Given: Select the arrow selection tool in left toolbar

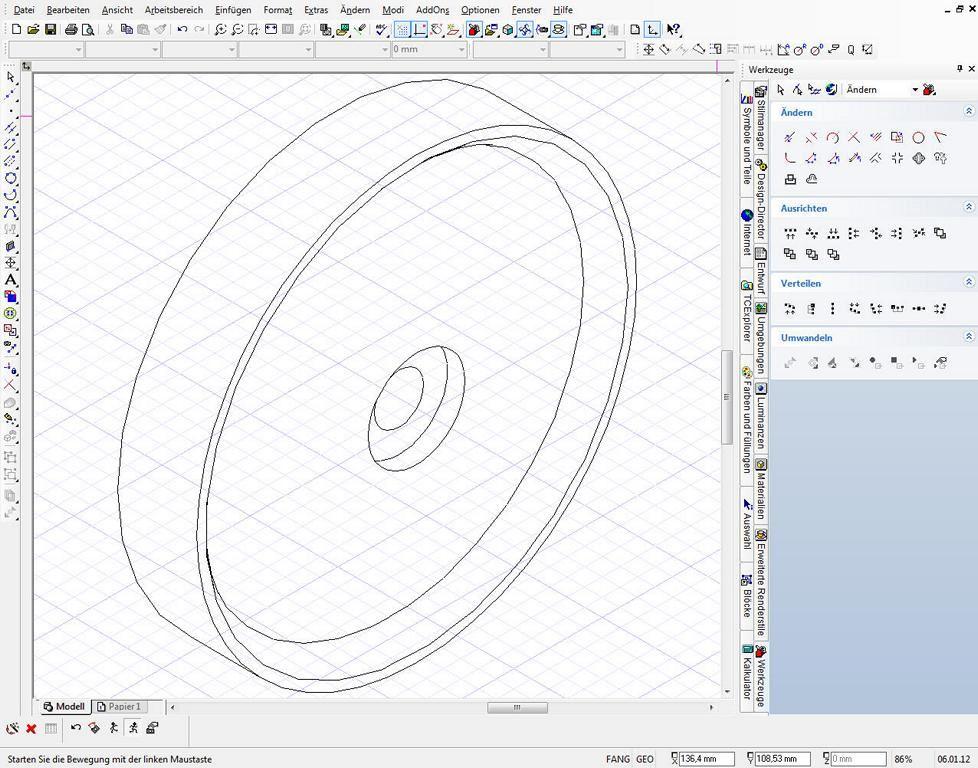Looking at the screenshot, I should click(x=10, y=77).
